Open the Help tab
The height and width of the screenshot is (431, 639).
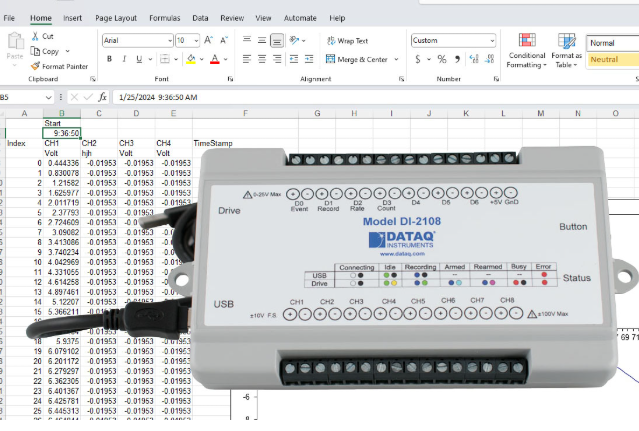click(x=337, y=18)
